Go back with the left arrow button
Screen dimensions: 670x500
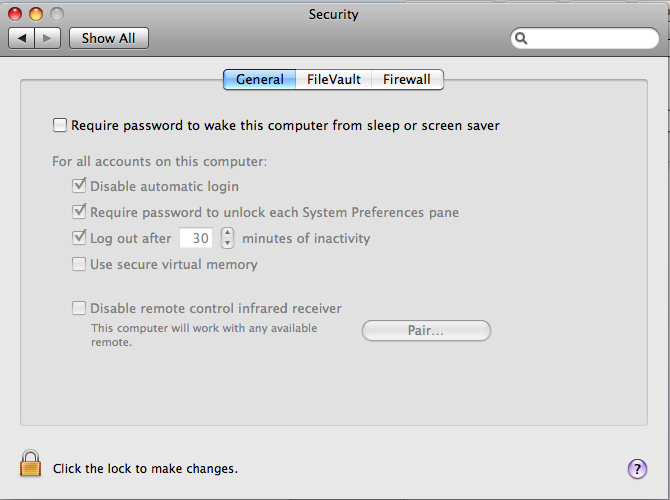[22, 38]
